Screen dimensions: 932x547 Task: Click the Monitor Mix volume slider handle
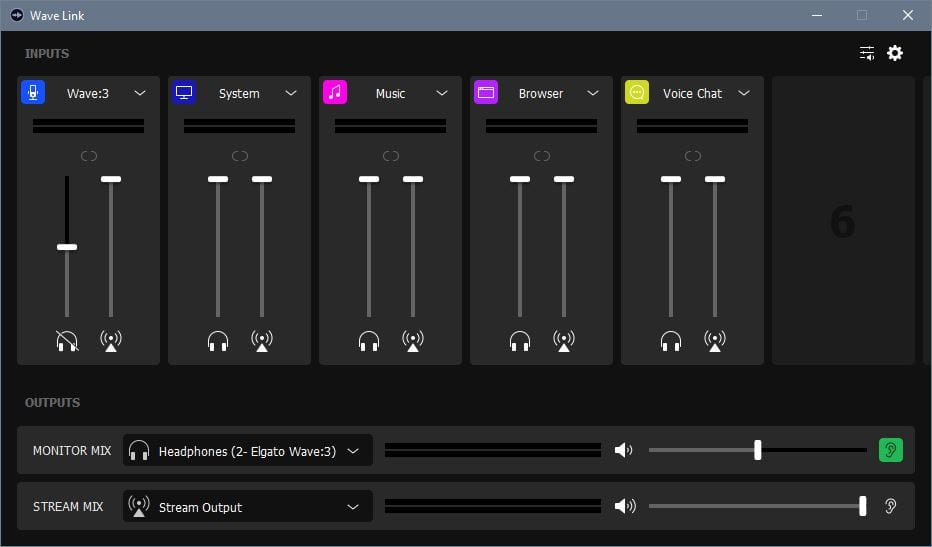(x=758, y=450)
